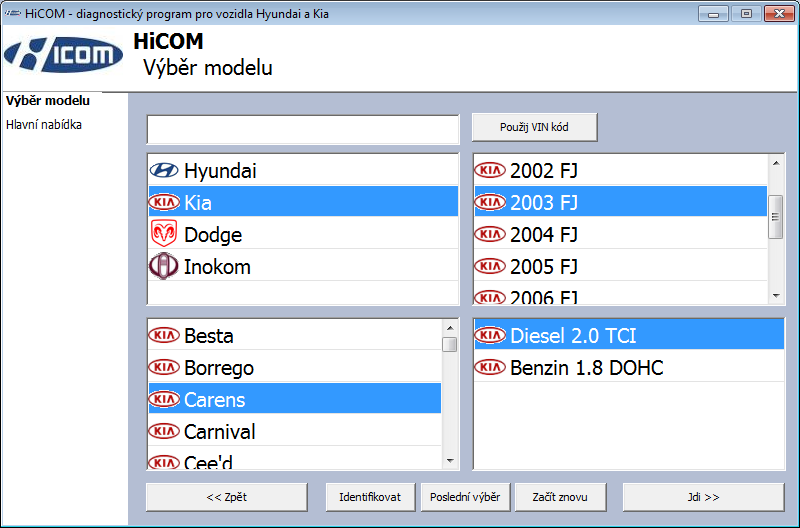The height and width of the screenshot is (528, 800).
Task: Proceed with the Jdi >> button
Action: [703, 497]
